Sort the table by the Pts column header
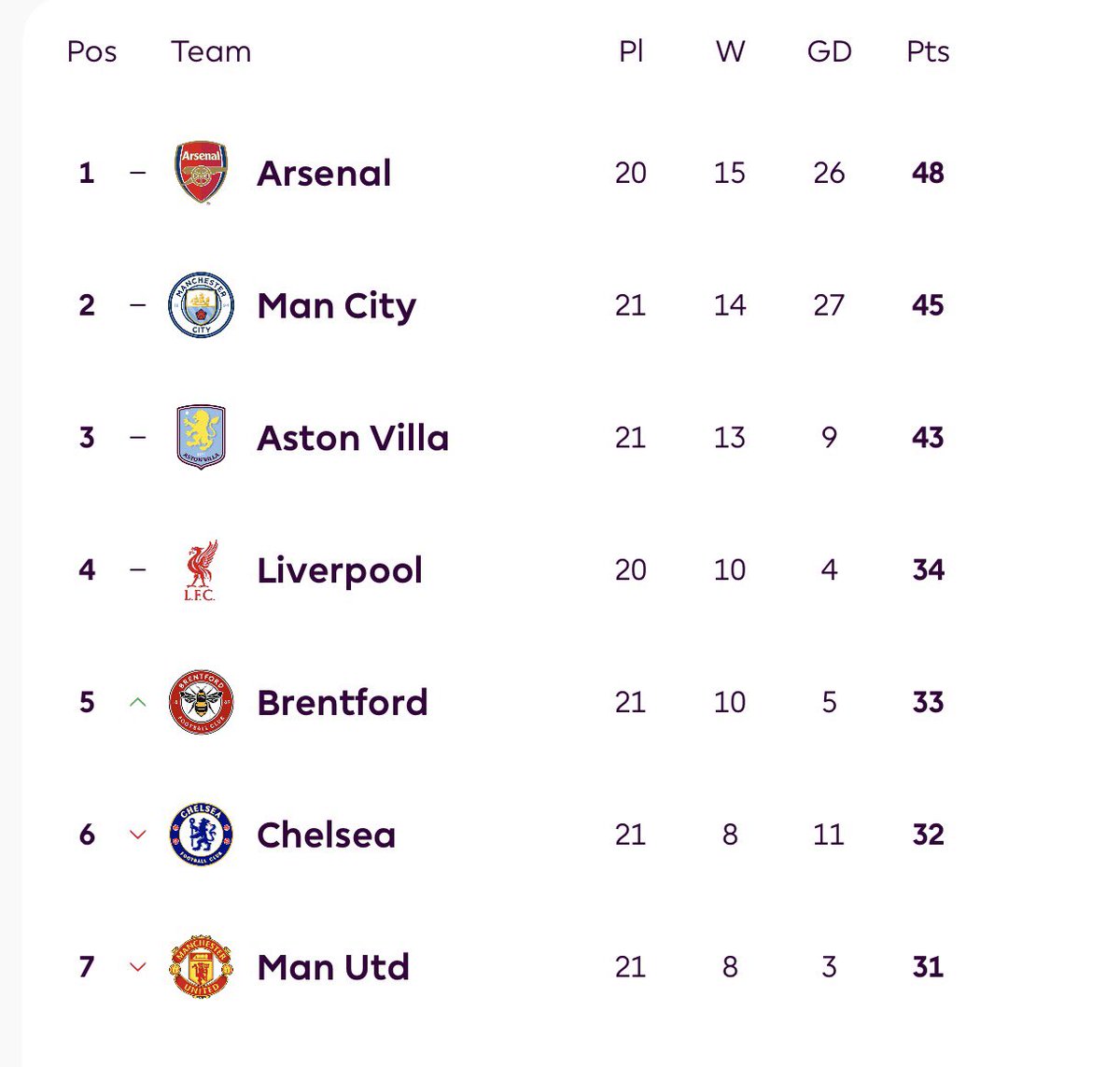The width and height of the screenshot is (1120, 1067). (928, 51)
